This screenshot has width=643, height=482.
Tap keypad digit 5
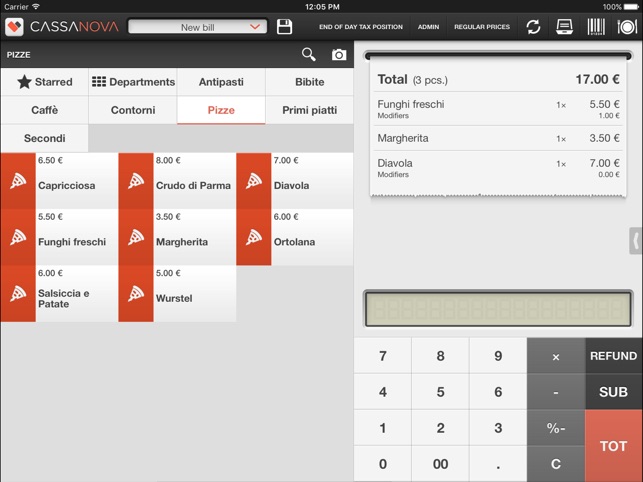coord(440,392)
